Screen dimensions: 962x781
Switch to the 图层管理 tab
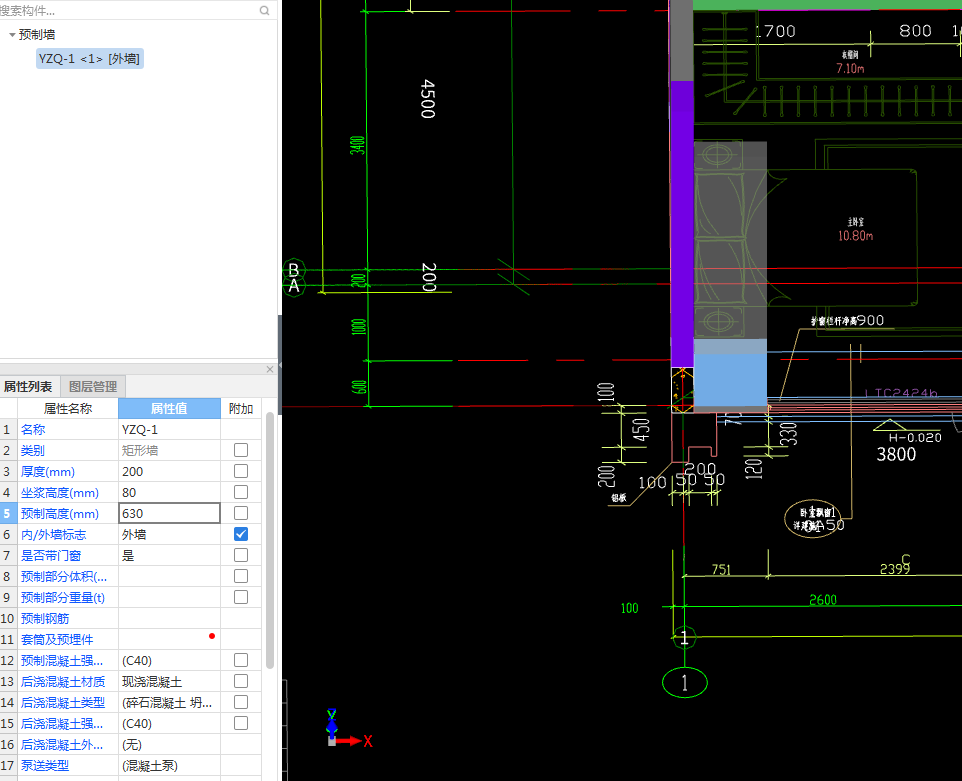[x=93, y=387]
